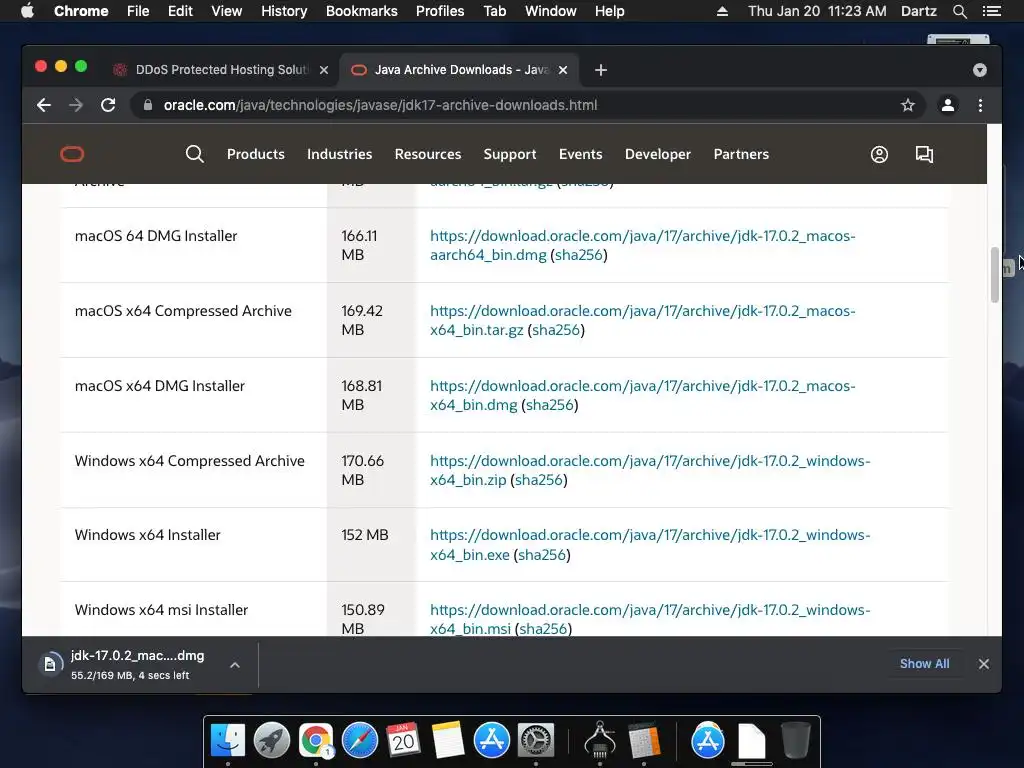Open the Chrome three-dot menu
This screenshot has width=1024, height=768.
pos(980,105)
